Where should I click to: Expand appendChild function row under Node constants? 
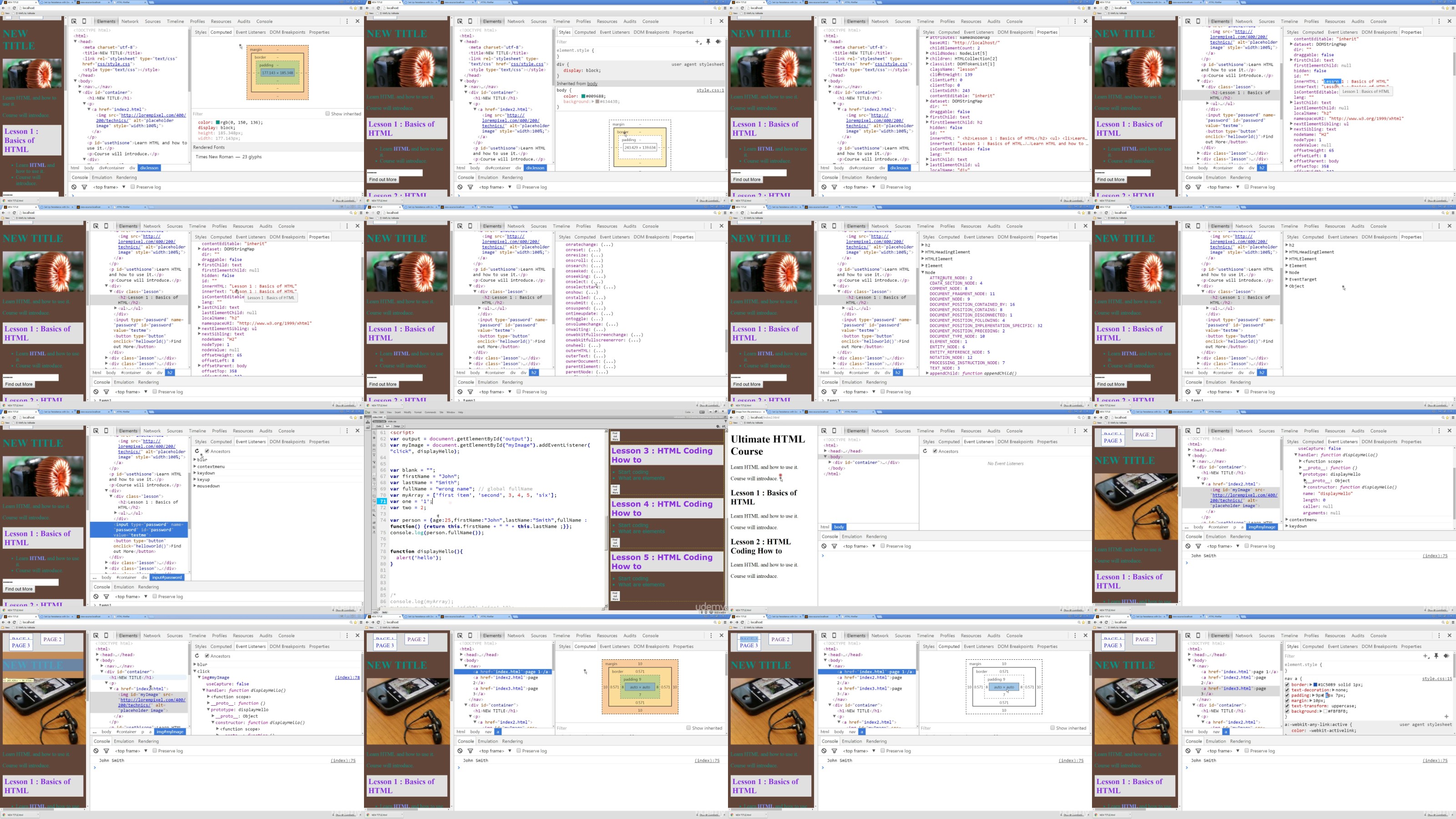(928, 374)
